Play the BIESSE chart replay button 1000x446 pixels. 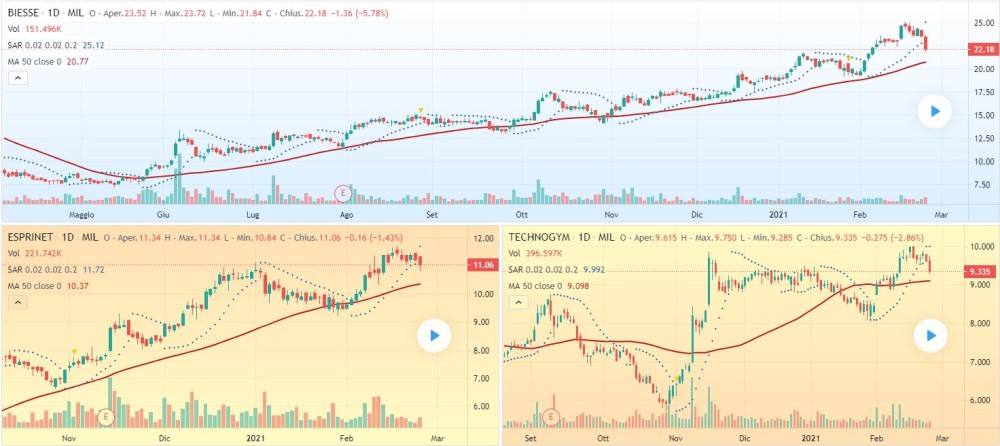pos(934,112)
